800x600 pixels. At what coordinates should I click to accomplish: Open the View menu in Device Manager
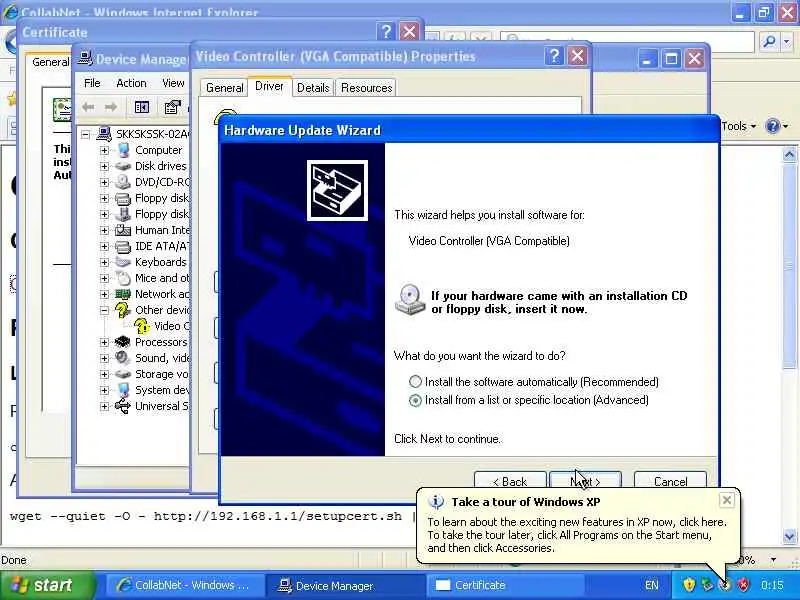(173, 83)
